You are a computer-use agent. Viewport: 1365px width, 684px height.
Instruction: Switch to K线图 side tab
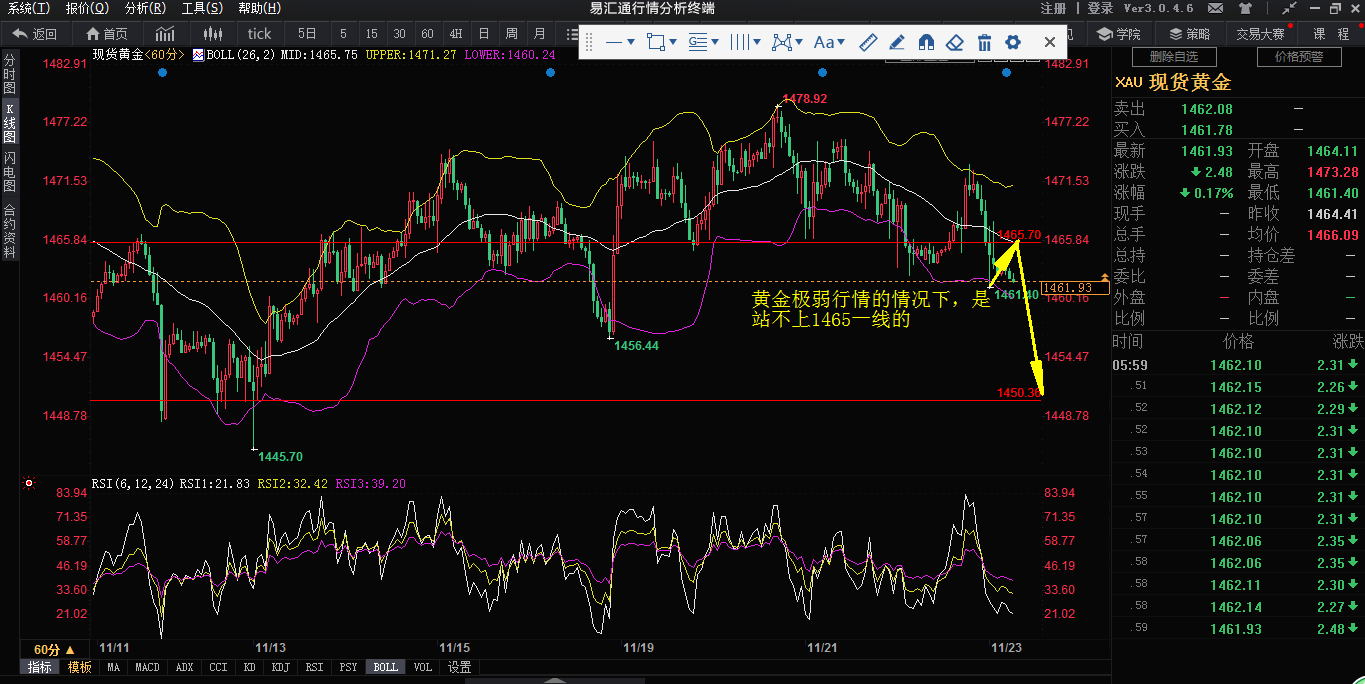[9, 123]
